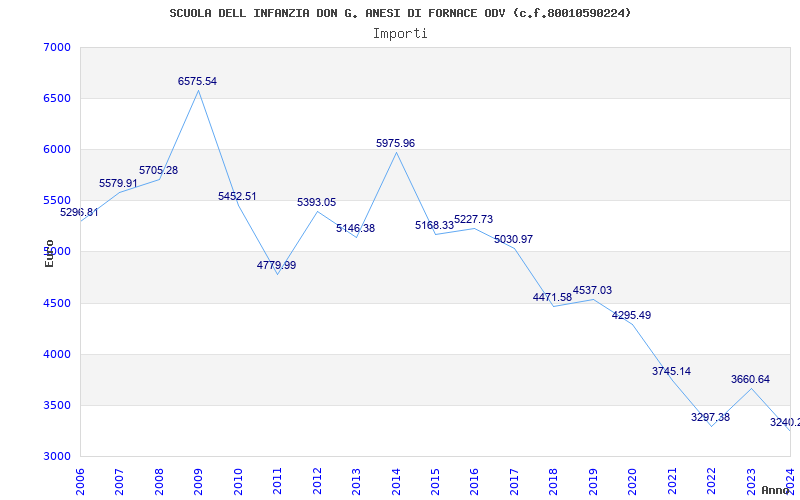Select the x-axis year 2013

(x=356, y=482)
